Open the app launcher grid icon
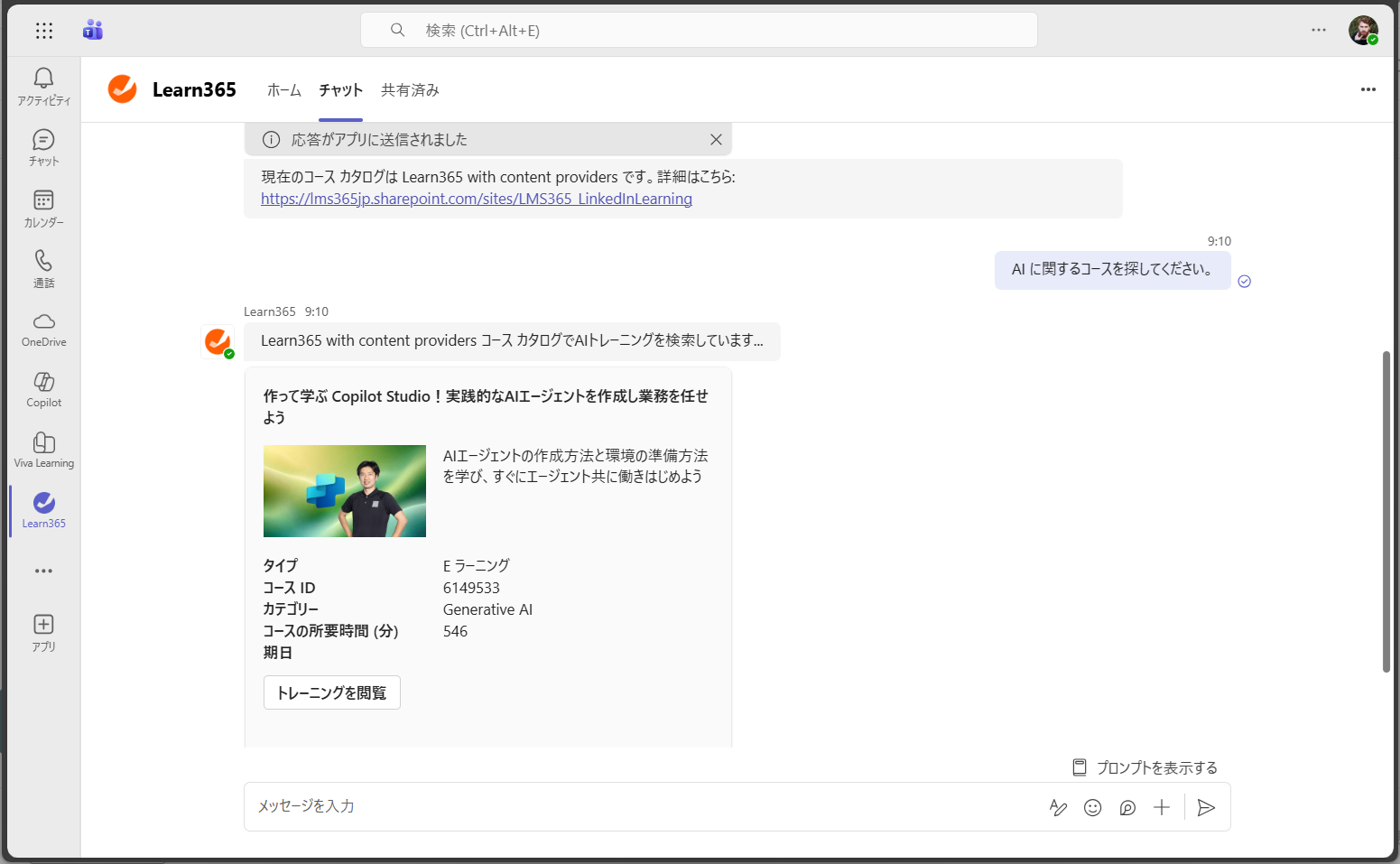The width and height of the screenshot is (1400, 864). 44,31
